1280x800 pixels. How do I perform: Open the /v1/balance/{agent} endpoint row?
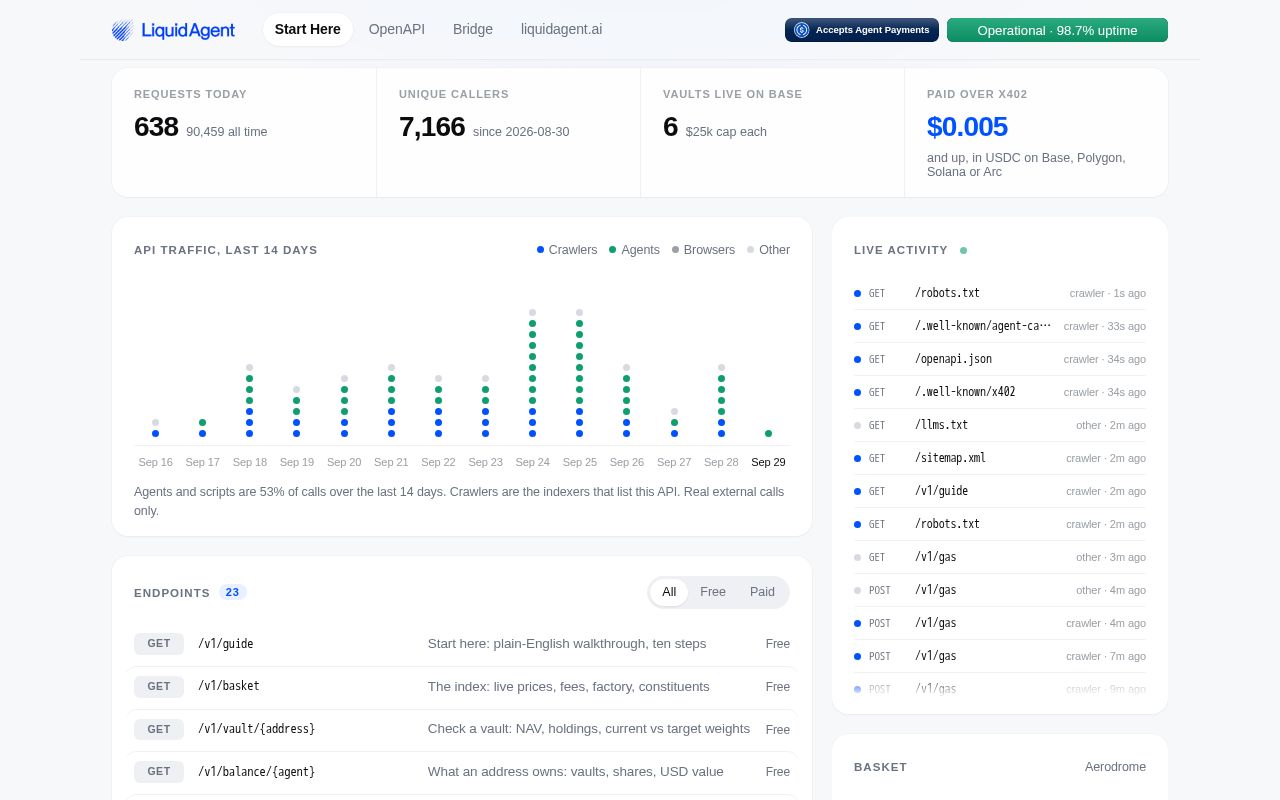click(462, 772)
